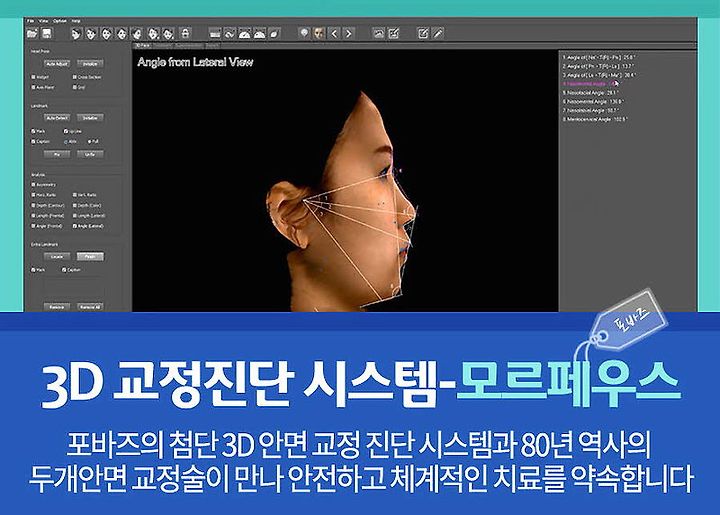Click Initialize in the Landmark section

coord(90,118)
